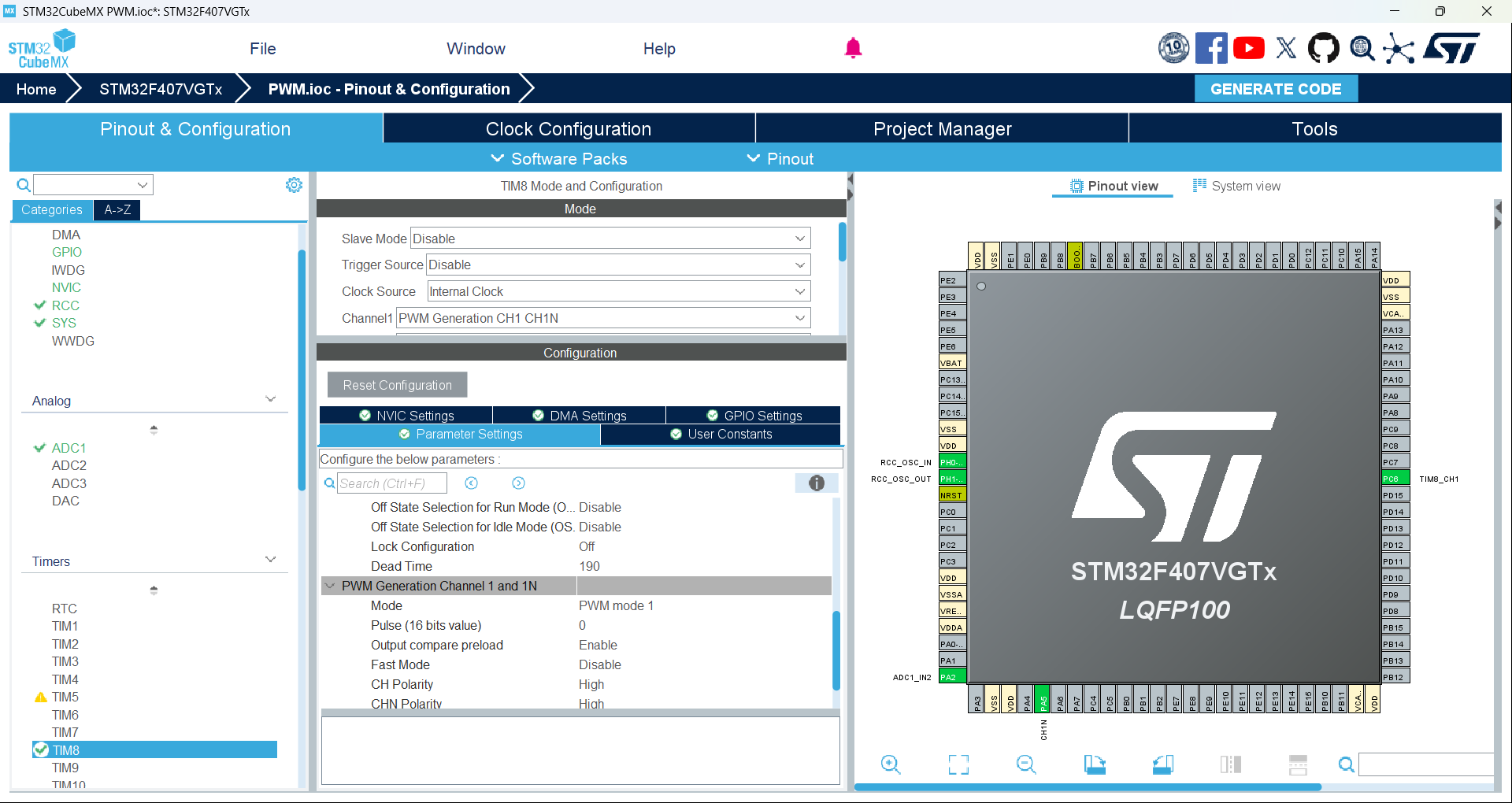Viewport: 1512px width, 803px height.
Task: Click the enabled checkmark next to ADC1
Action: coord(40,447)
